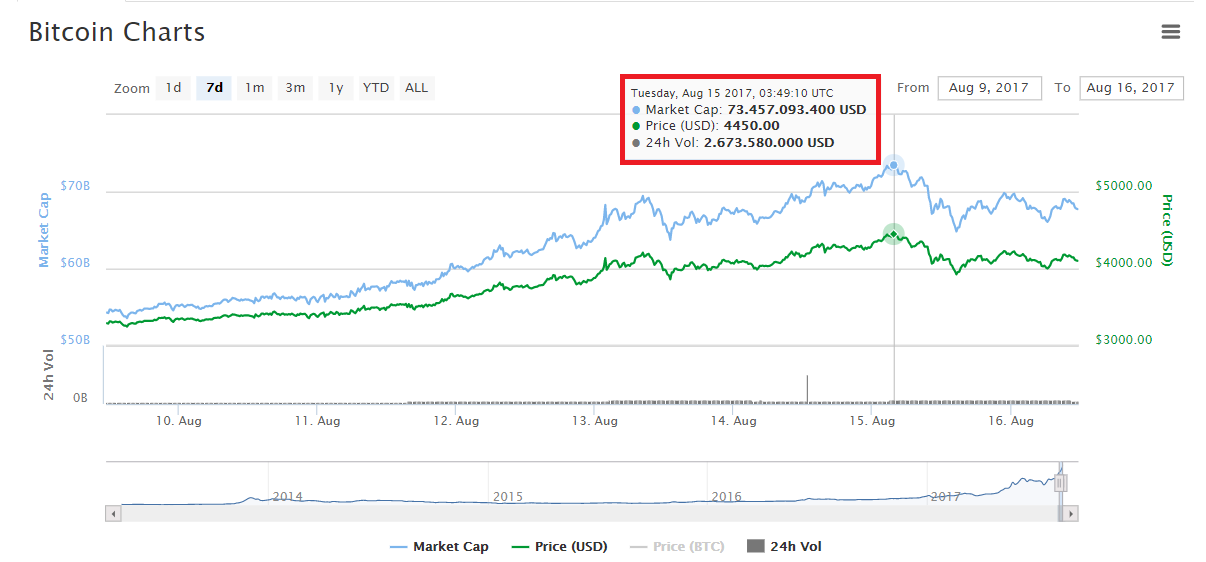Select the YTD zoom option
Screen dimensions: 1206x562
coord(376,88)
